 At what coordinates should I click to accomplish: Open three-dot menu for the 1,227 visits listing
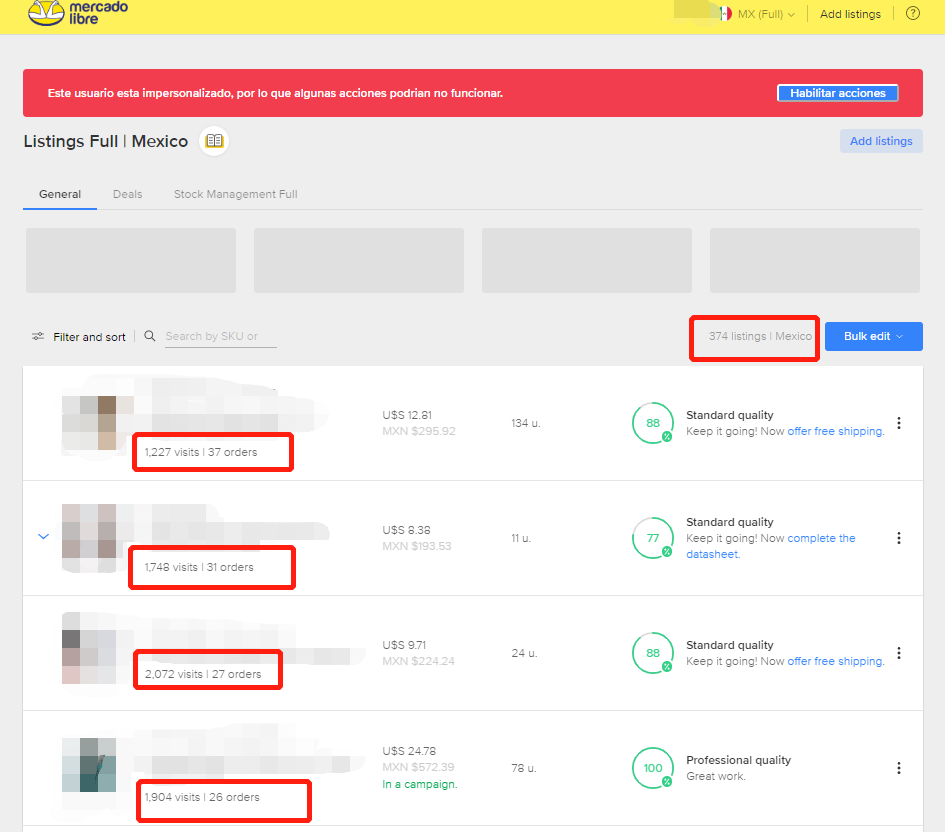898,423
